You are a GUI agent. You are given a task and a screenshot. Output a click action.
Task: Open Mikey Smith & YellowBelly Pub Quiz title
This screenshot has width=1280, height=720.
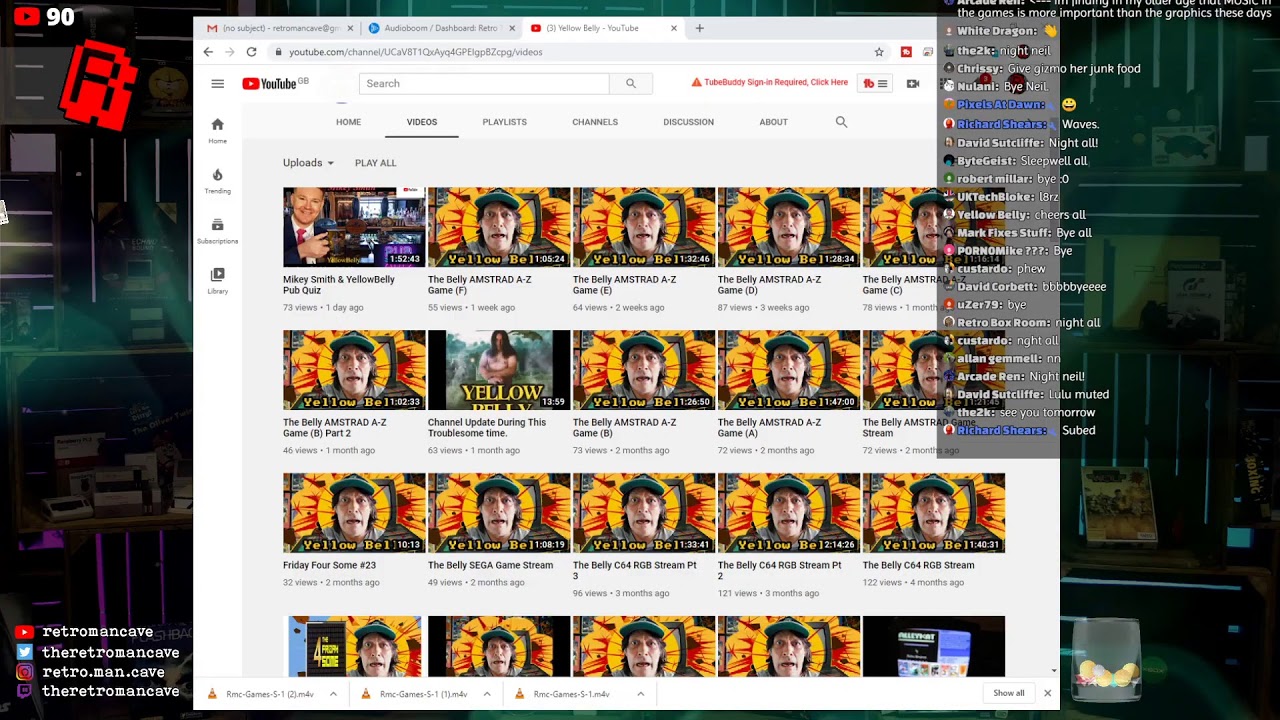pos(339,284)
